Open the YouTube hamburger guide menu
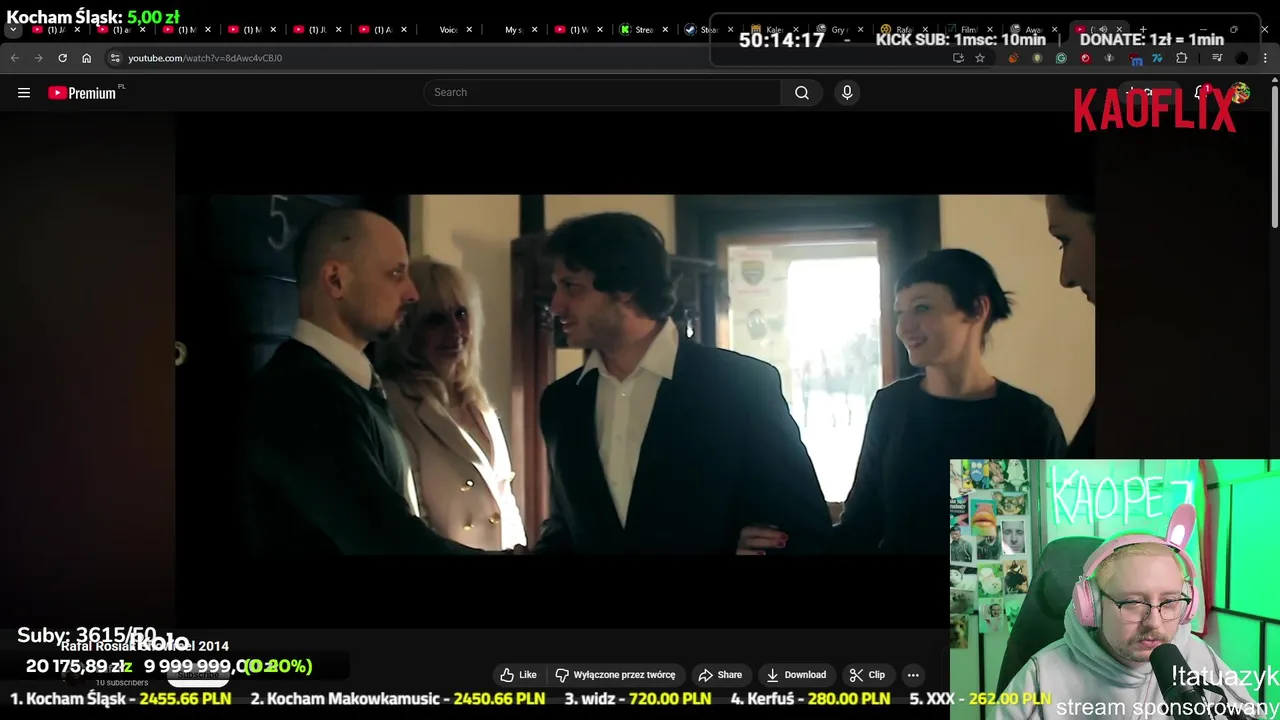Viewport: 1280px width, 720px height. point(24,92)
